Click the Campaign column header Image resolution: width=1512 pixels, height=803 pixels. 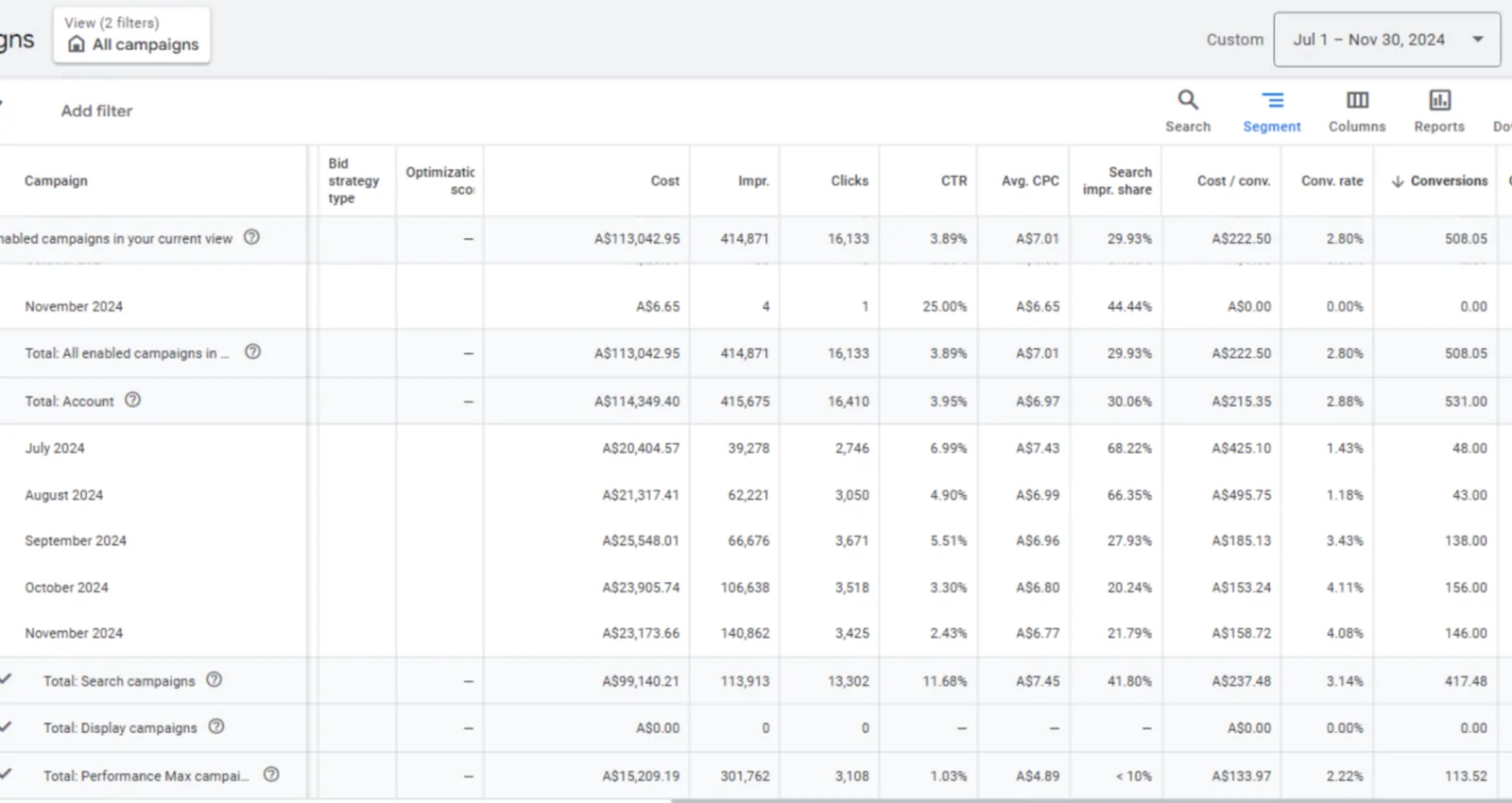(x=56, y=180)
